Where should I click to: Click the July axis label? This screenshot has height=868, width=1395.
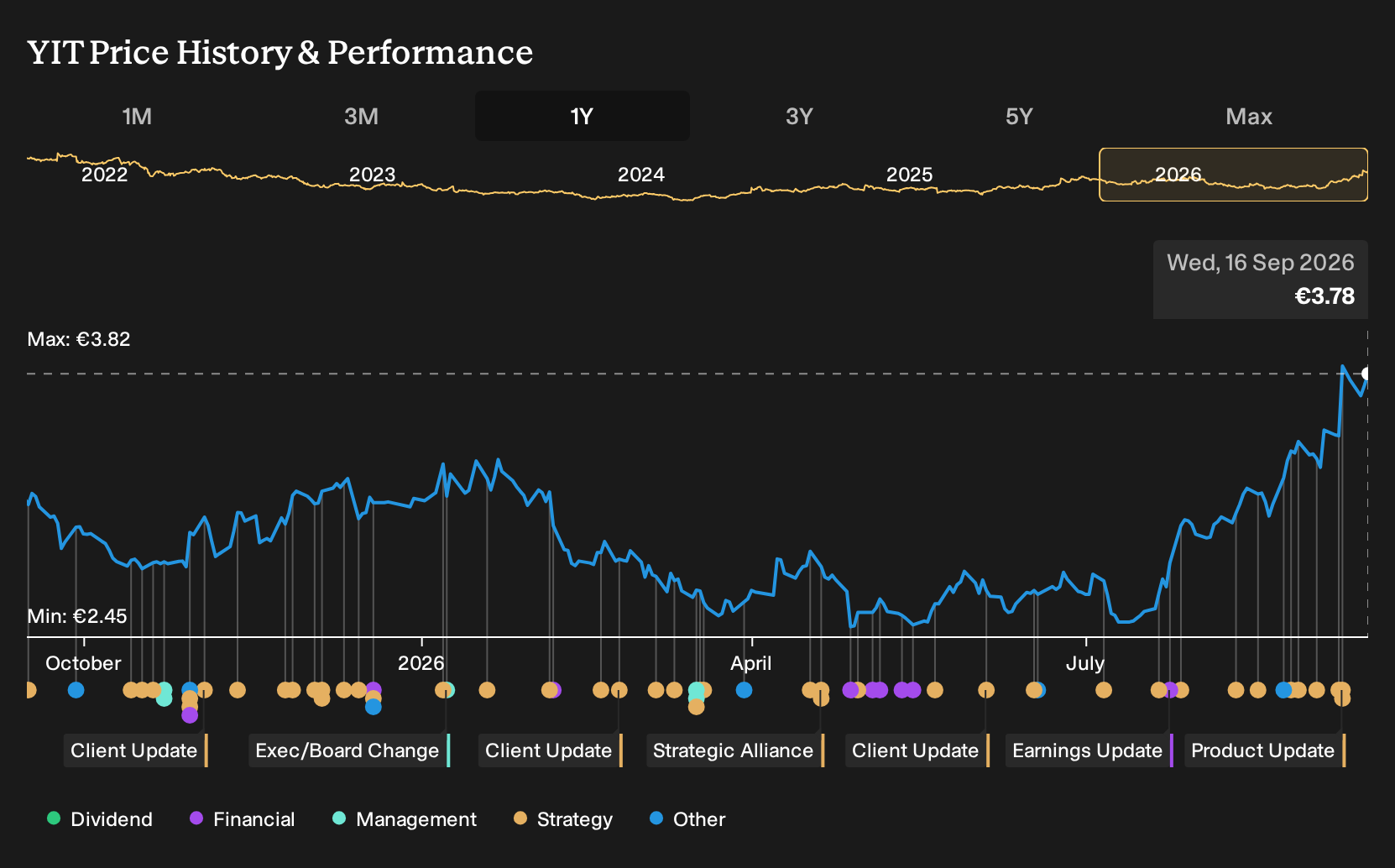(1085, 663)
